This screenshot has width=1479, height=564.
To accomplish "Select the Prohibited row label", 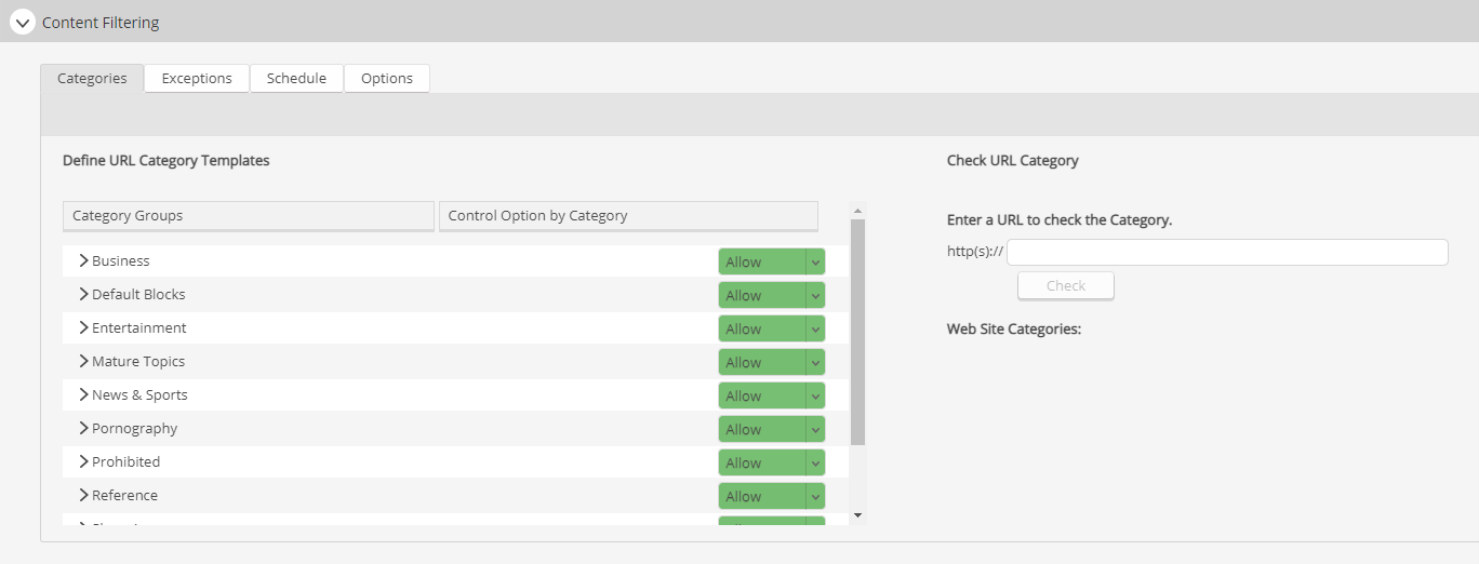I will pyautogui.click(x=126, y=462).
